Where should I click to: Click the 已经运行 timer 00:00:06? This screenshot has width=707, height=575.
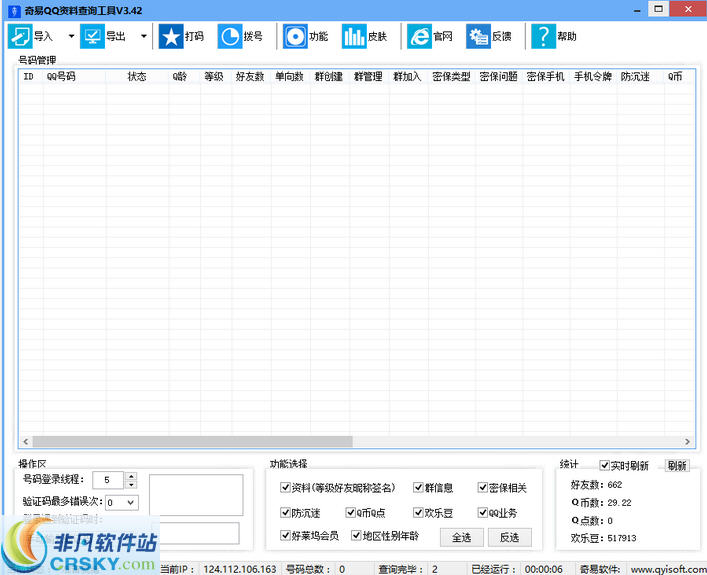(x=544, y=569)
